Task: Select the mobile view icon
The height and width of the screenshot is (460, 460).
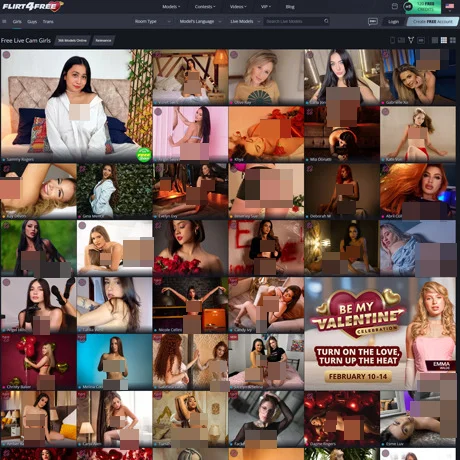Action: click(x=392, y=40)
